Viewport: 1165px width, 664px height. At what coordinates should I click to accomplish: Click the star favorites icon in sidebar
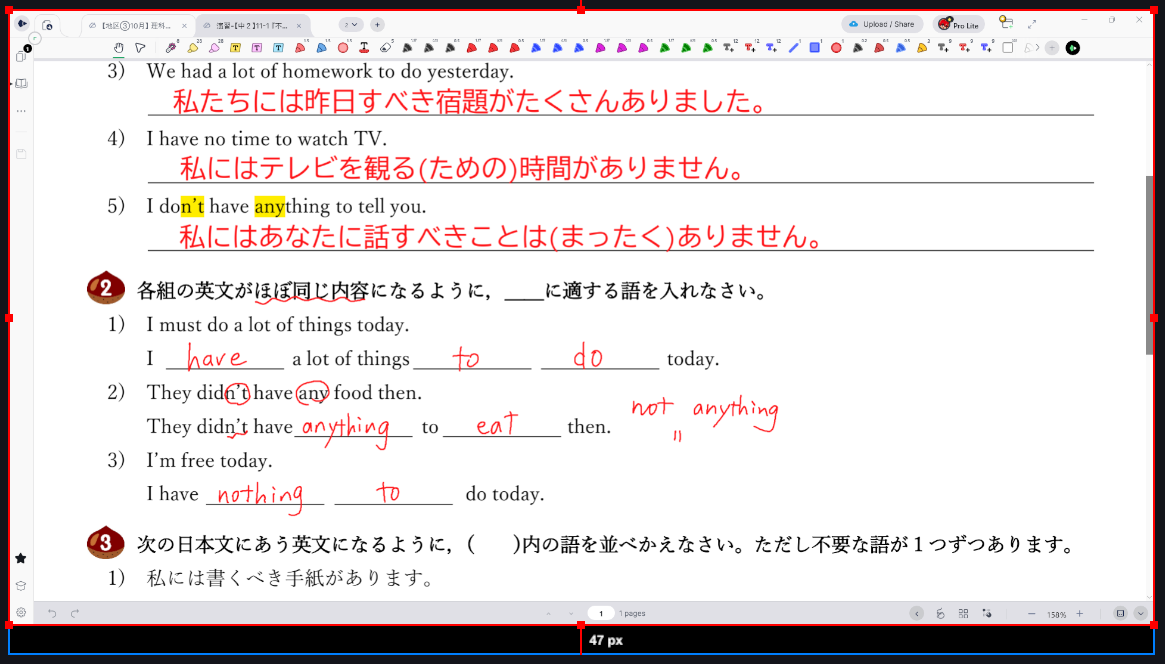coord(21,558)
